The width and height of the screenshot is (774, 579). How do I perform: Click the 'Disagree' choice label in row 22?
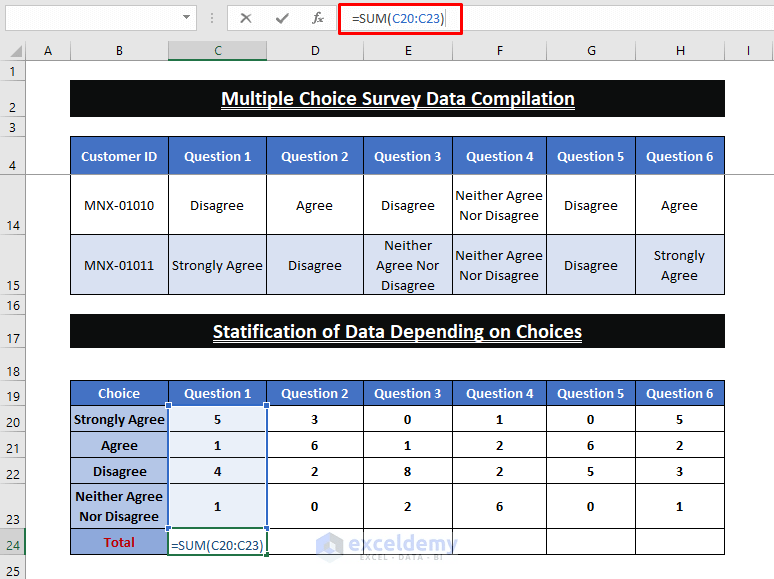pos(119,471)
